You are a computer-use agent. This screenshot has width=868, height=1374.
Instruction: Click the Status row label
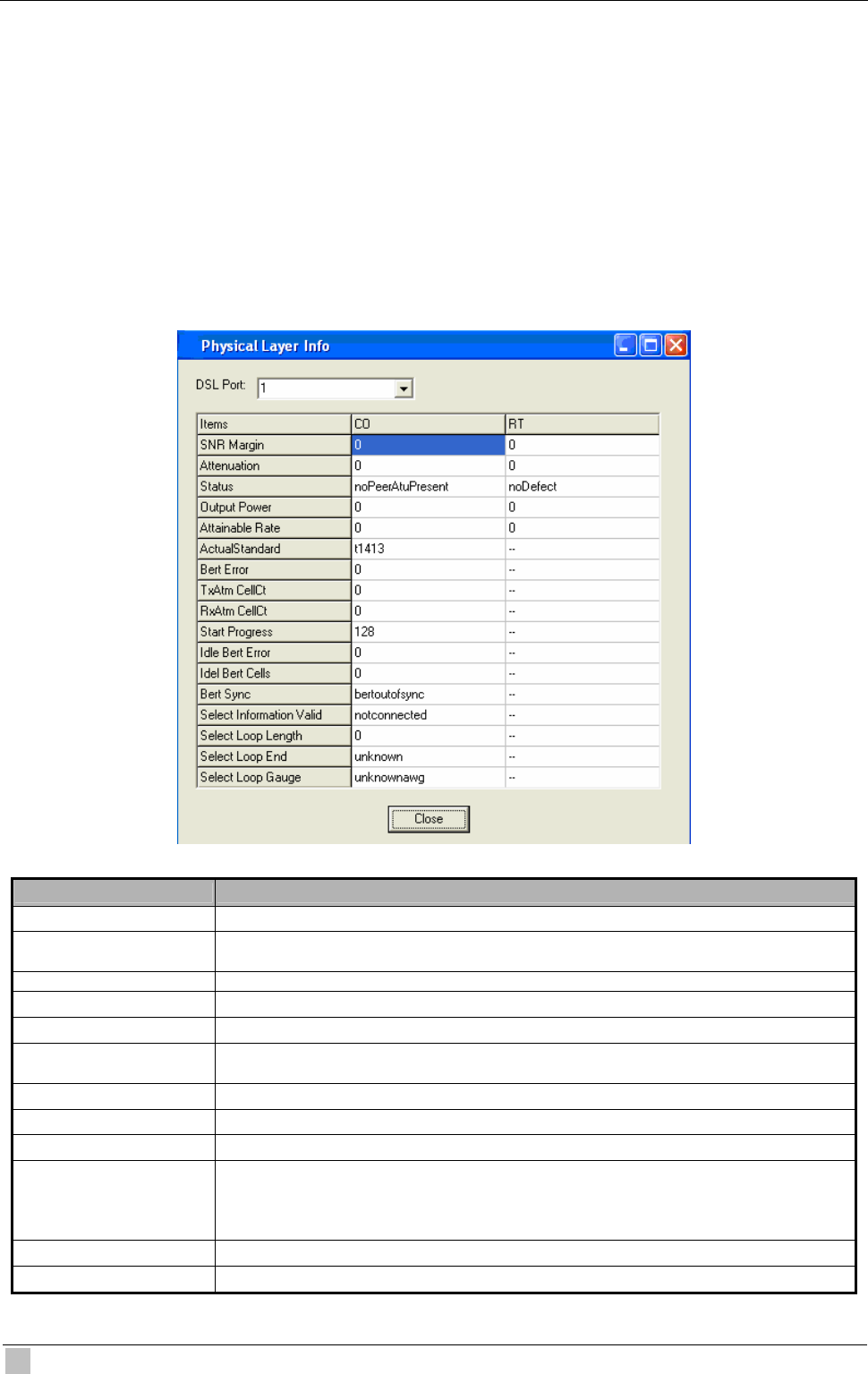pos(274,486)
